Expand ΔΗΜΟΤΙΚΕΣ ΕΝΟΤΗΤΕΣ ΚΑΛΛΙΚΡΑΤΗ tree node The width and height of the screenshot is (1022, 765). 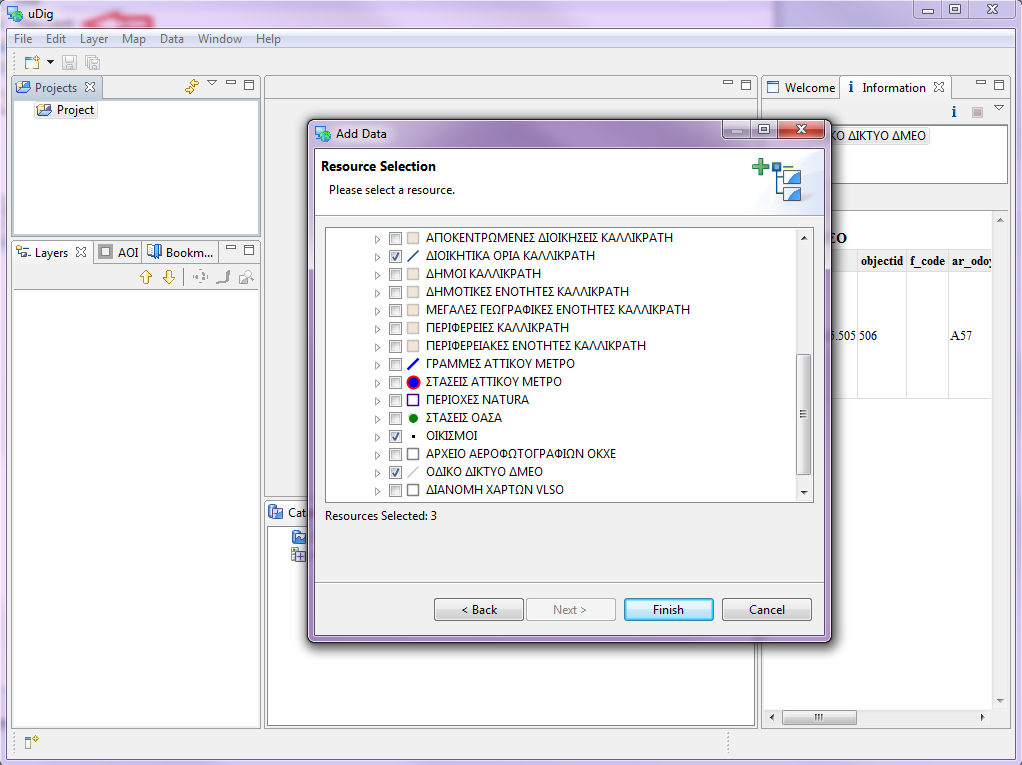[377, 293]
